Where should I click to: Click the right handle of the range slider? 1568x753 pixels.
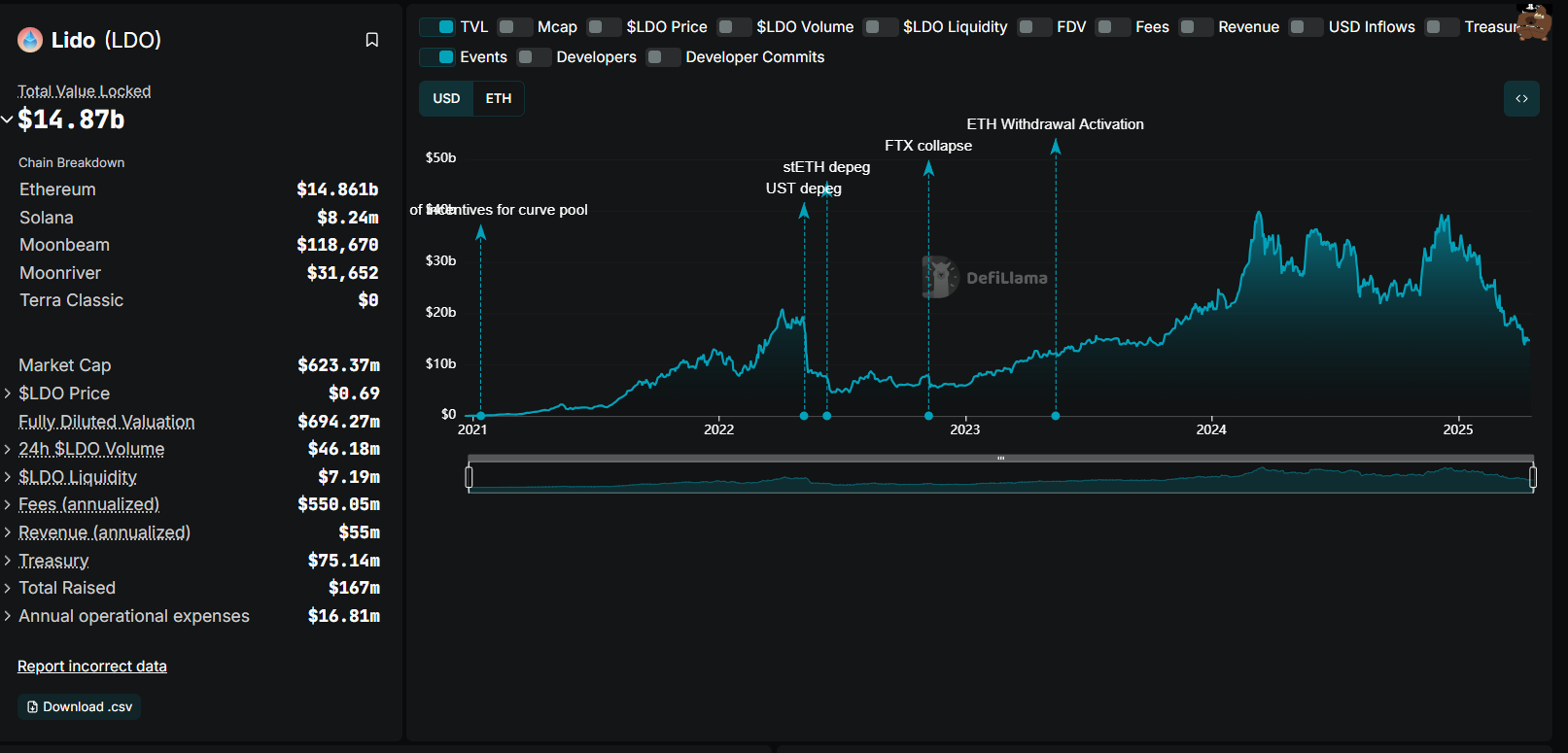1533,477
